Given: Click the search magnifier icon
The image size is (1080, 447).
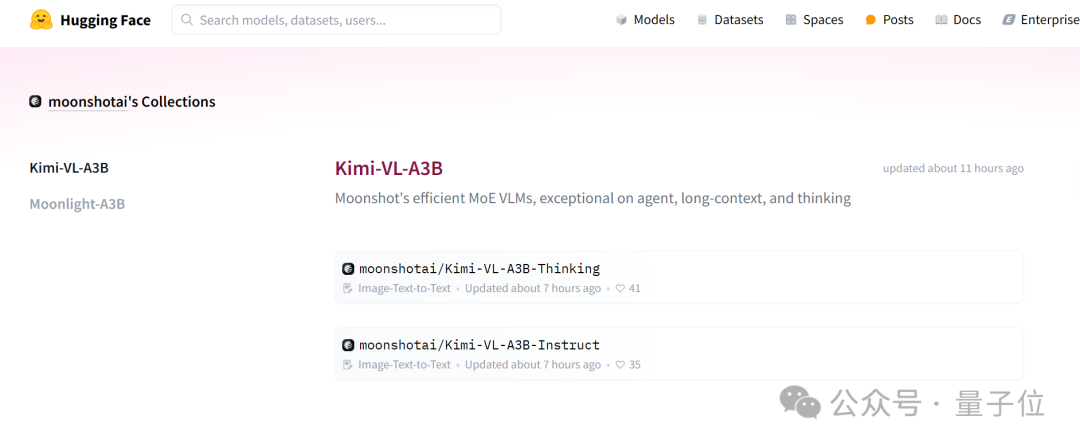Looking at the screenshot, I should pos(187,20).
